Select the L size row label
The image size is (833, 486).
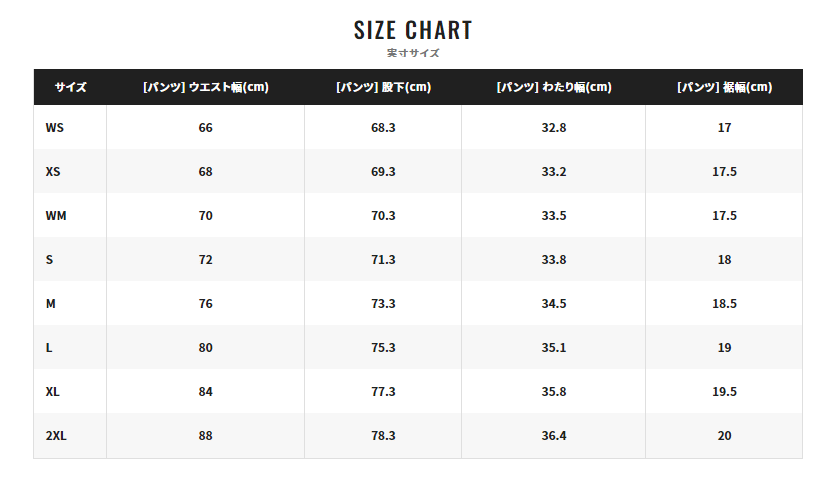click(x=49, y=348)
